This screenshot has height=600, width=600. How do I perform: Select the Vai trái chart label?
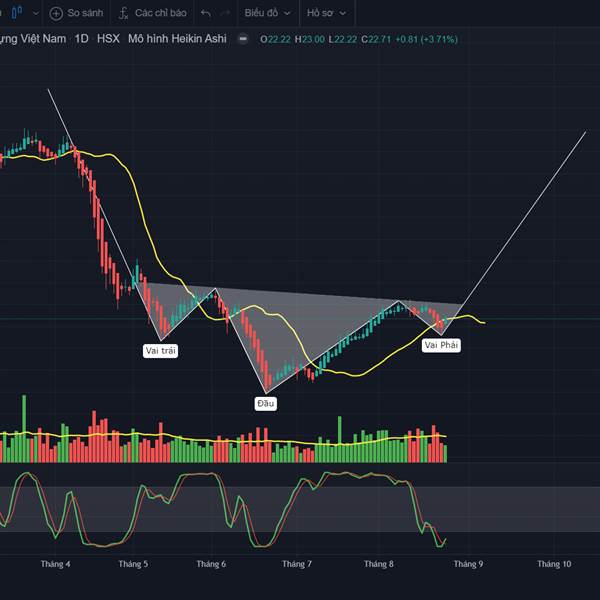(160, 351)
